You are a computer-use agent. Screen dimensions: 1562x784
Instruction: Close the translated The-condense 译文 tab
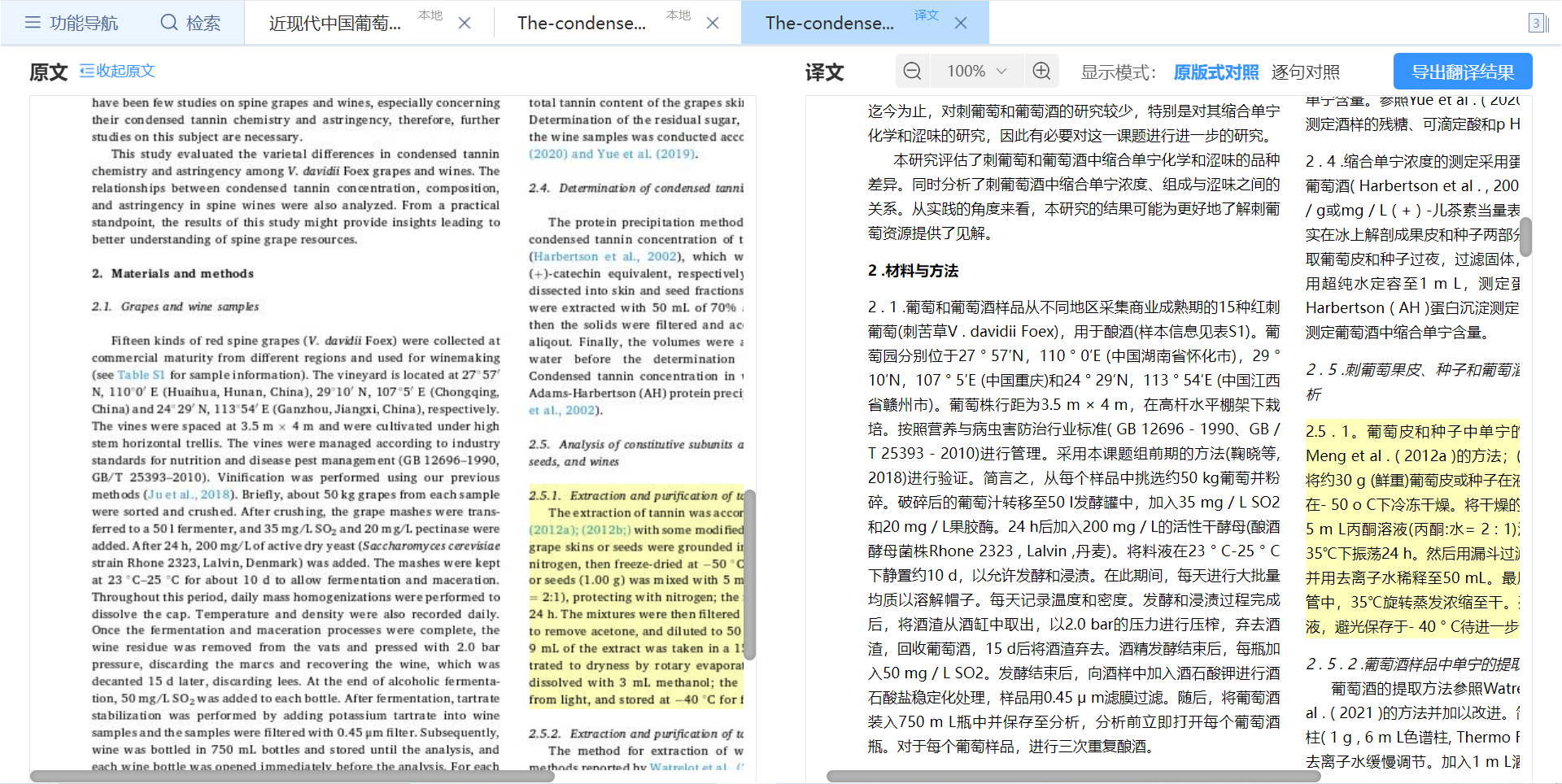(x=961, y=23)
